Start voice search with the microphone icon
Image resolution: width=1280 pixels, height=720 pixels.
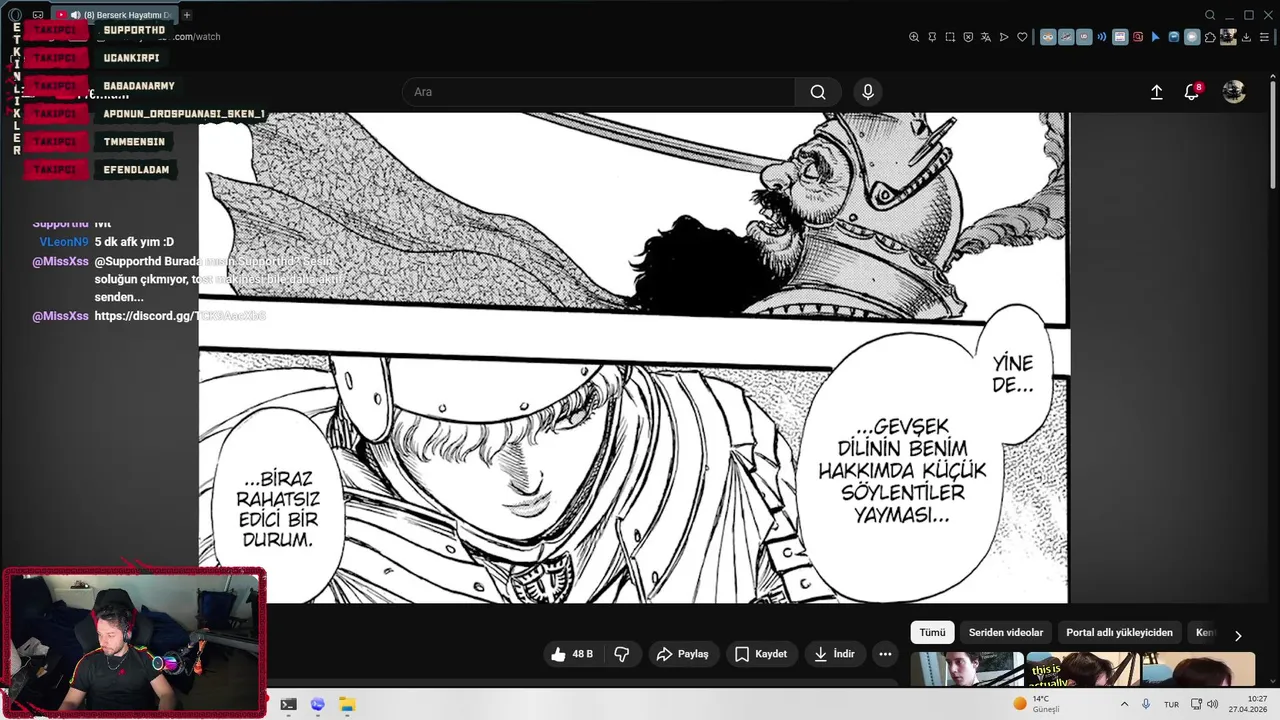click(867, 92)
